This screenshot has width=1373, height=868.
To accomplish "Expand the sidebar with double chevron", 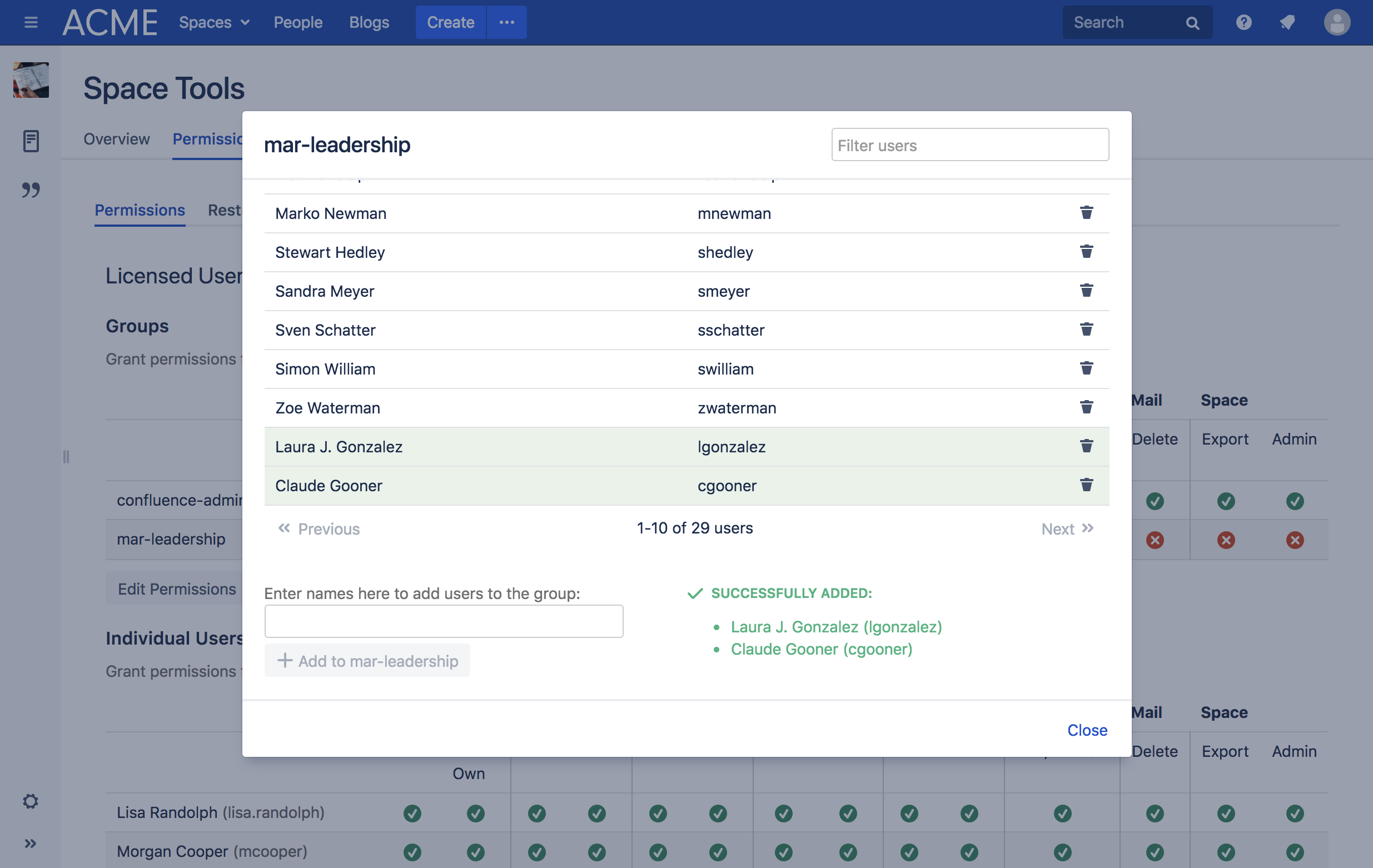I will pyautogui.click(x=30, y=843).
